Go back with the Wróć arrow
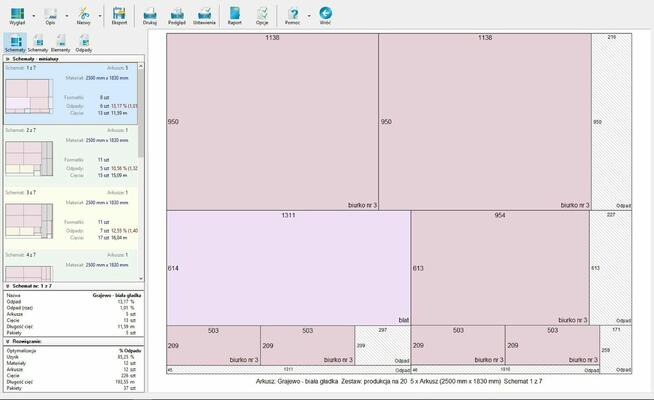The width and height of the screenshot is (654, 400). coord(325,14)
